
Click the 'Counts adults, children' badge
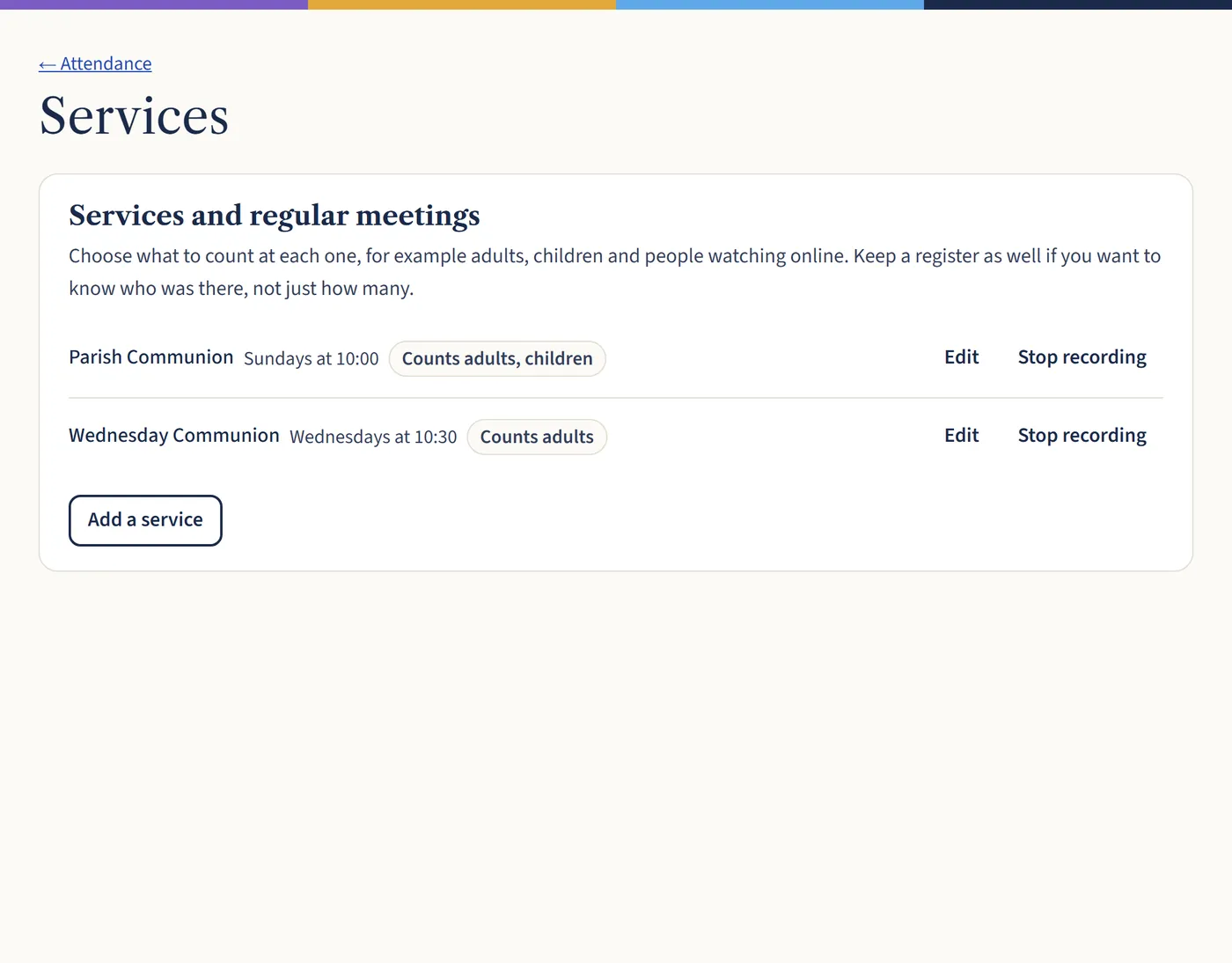[497, 359]
